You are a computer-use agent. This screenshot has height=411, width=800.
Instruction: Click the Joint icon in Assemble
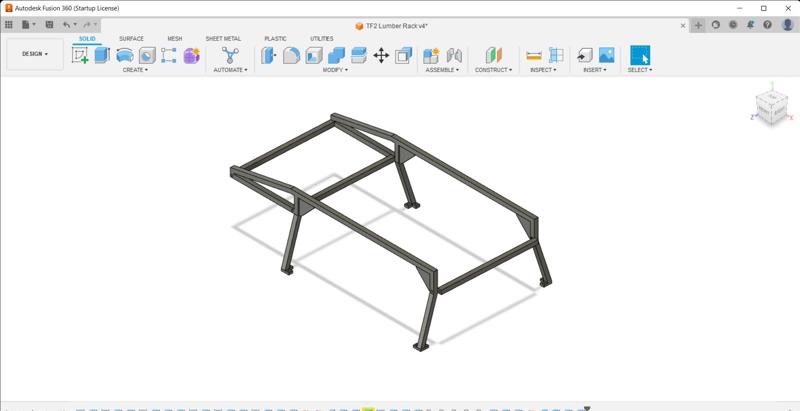click(x=454, y=55)
